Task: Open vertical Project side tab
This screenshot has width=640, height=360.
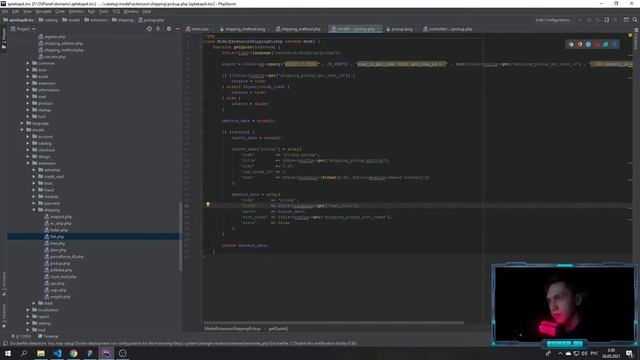Action: point(4,38)
